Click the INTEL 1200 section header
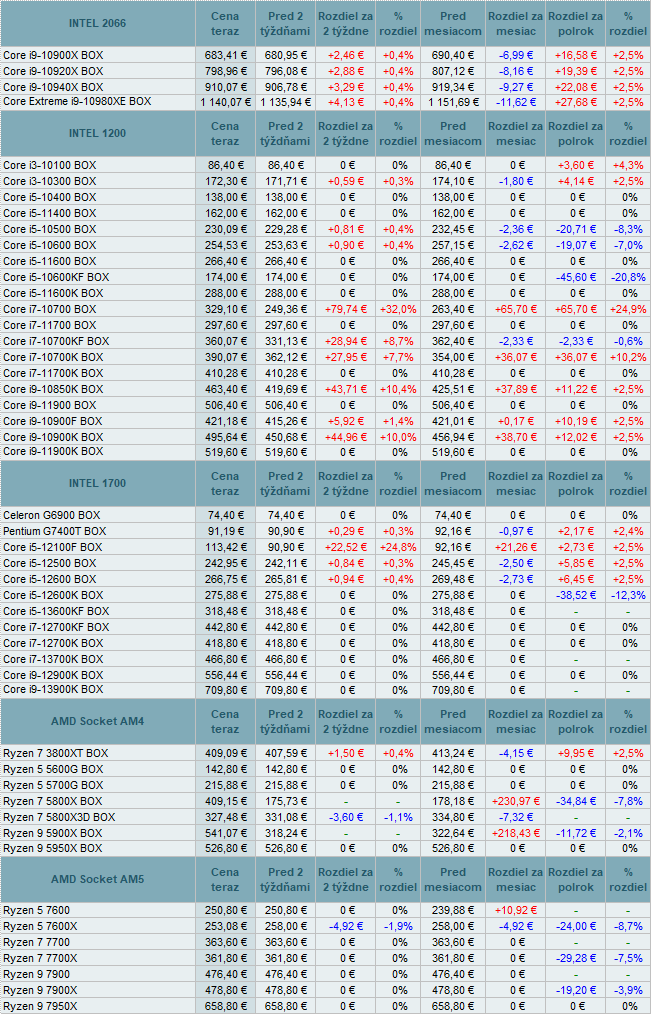This screenshot has width=651, height=1014. [x=98, y=134]
